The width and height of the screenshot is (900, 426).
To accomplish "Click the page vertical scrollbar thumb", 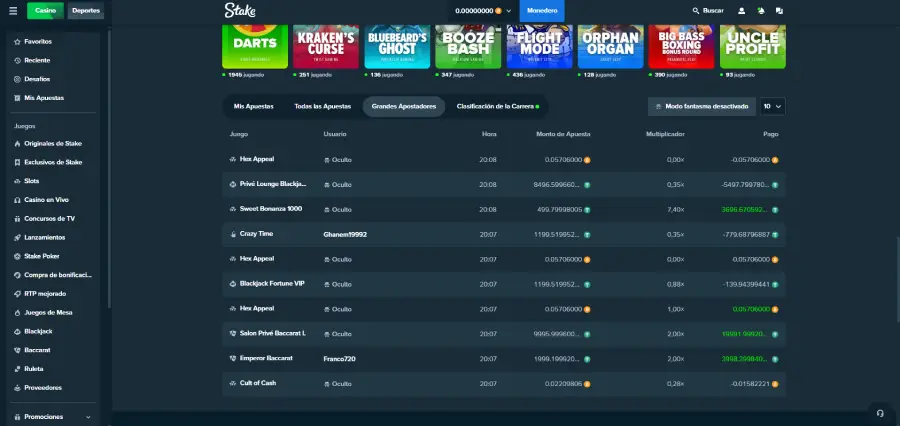I will 898,280.
